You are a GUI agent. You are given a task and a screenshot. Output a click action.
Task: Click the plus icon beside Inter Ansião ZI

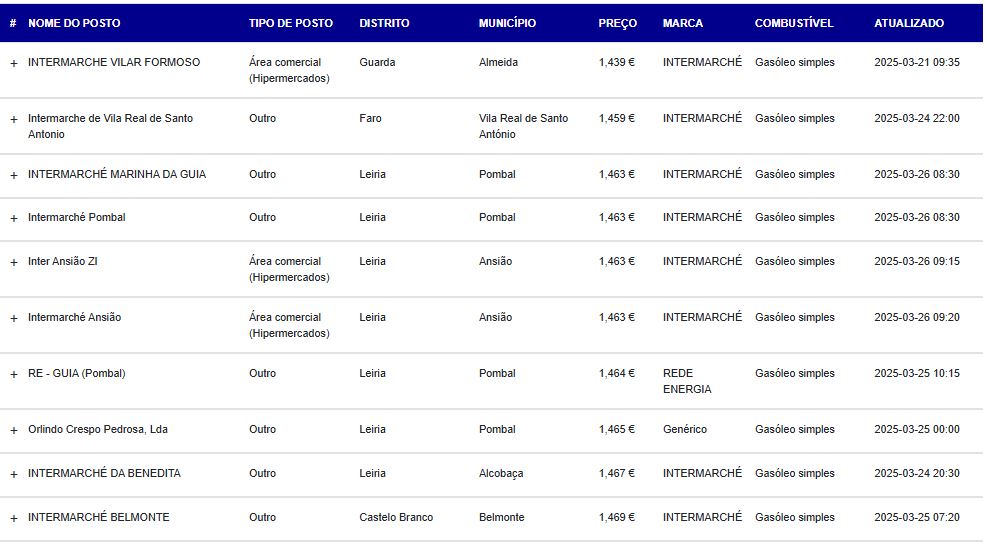click(14, 262)
